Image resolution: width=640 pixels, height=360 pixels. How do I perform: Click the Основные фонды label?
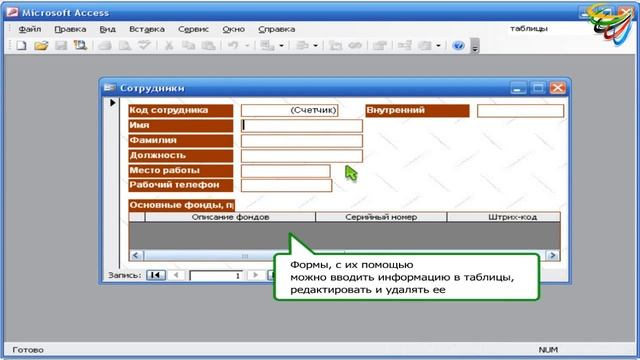tap(182, 205)
